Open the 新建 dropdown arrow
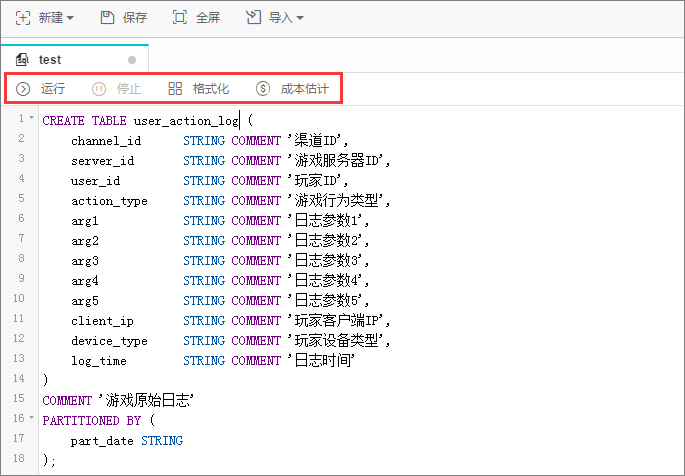Viewport: 685px width, 476px height. click(70, 18)
